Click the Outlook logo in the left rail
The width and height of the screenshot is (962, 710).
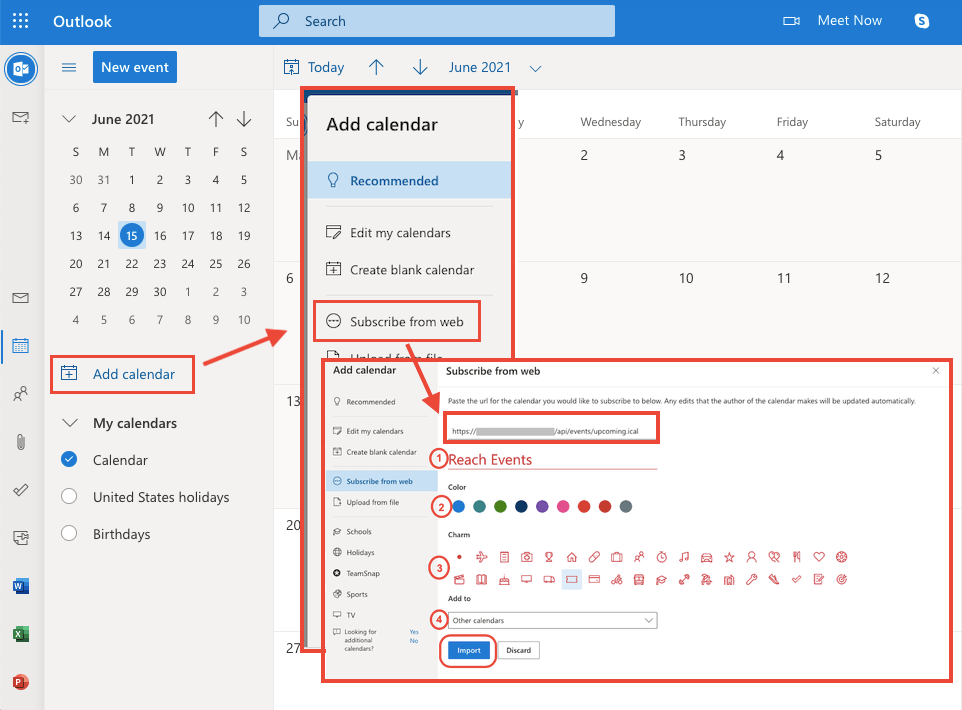tap(21, 69)
